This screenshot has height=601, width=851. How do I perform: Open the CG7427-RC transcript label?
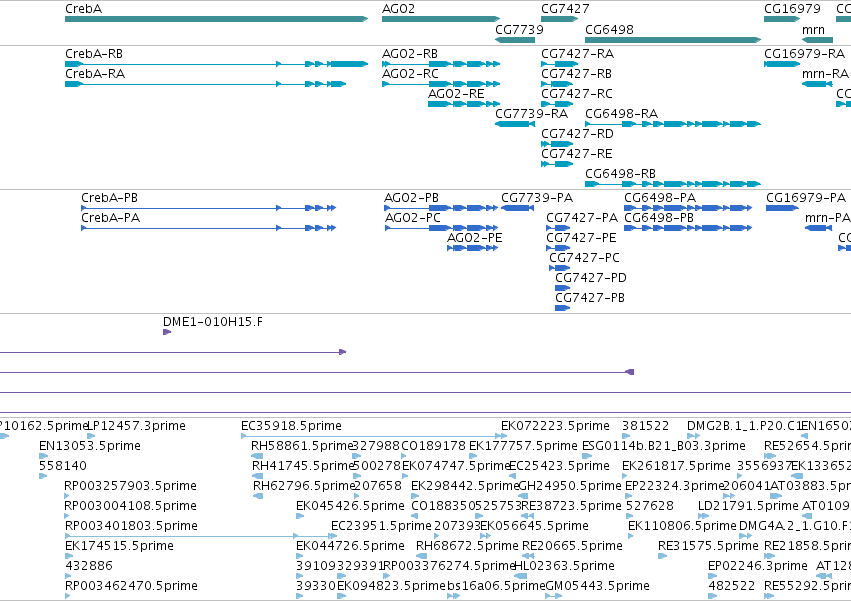(x=577, y=94)
